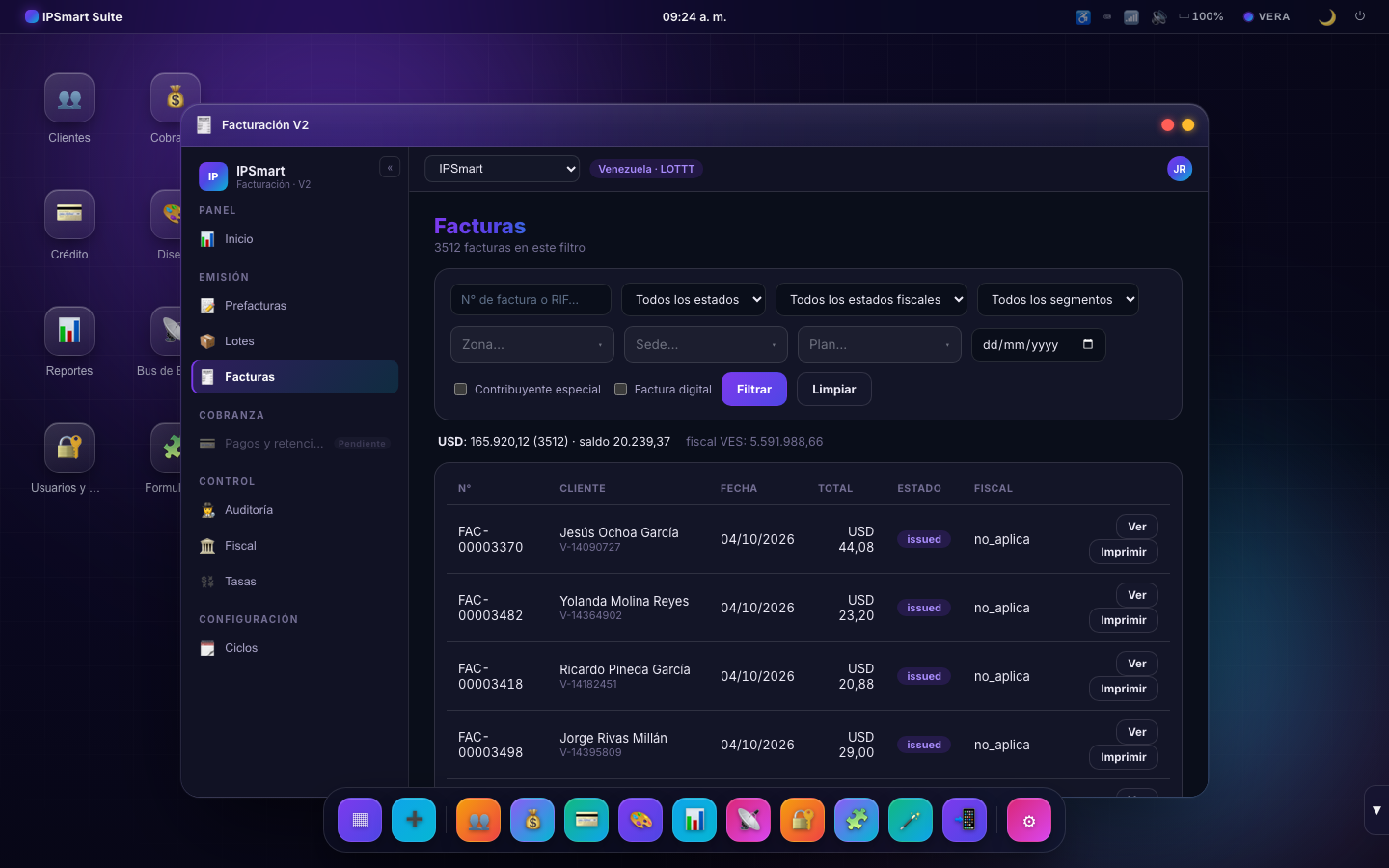The width and height of the screenshot is (1389, 868).
Task: Open the settings gear in the dock
Action: (x=1029, y=820)
